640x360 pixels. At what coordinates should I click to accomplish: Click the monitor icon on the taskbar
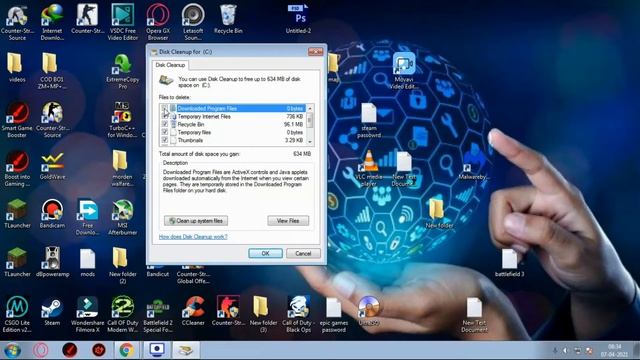157,350
